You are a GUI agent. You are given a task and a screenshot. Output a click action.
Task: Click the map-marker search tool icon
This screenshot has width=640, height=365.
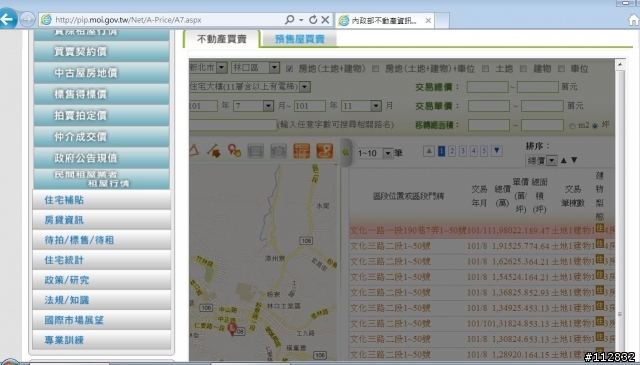[234, 151]
